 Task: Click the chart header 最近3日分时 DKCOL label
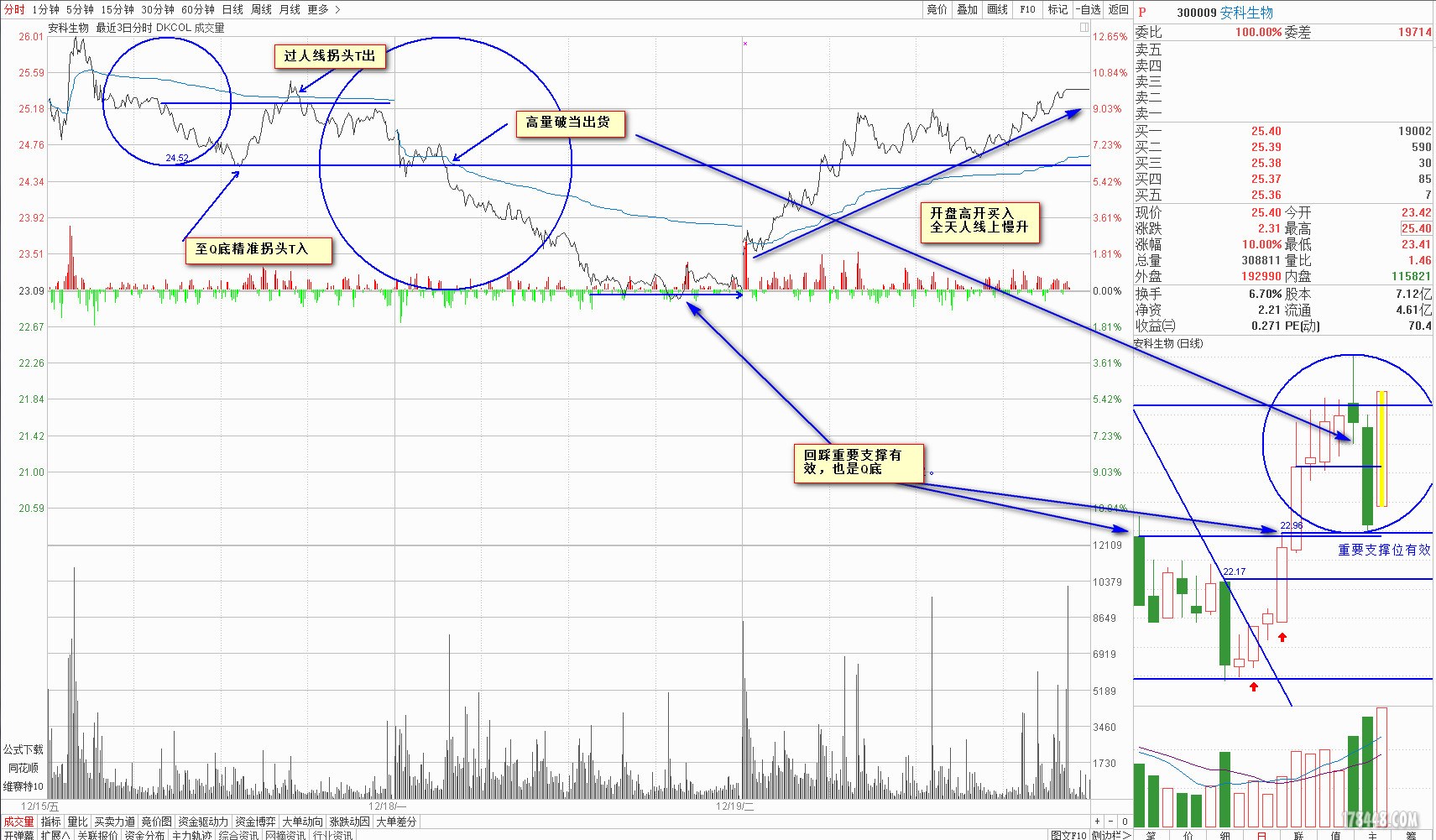pos(144,28)
